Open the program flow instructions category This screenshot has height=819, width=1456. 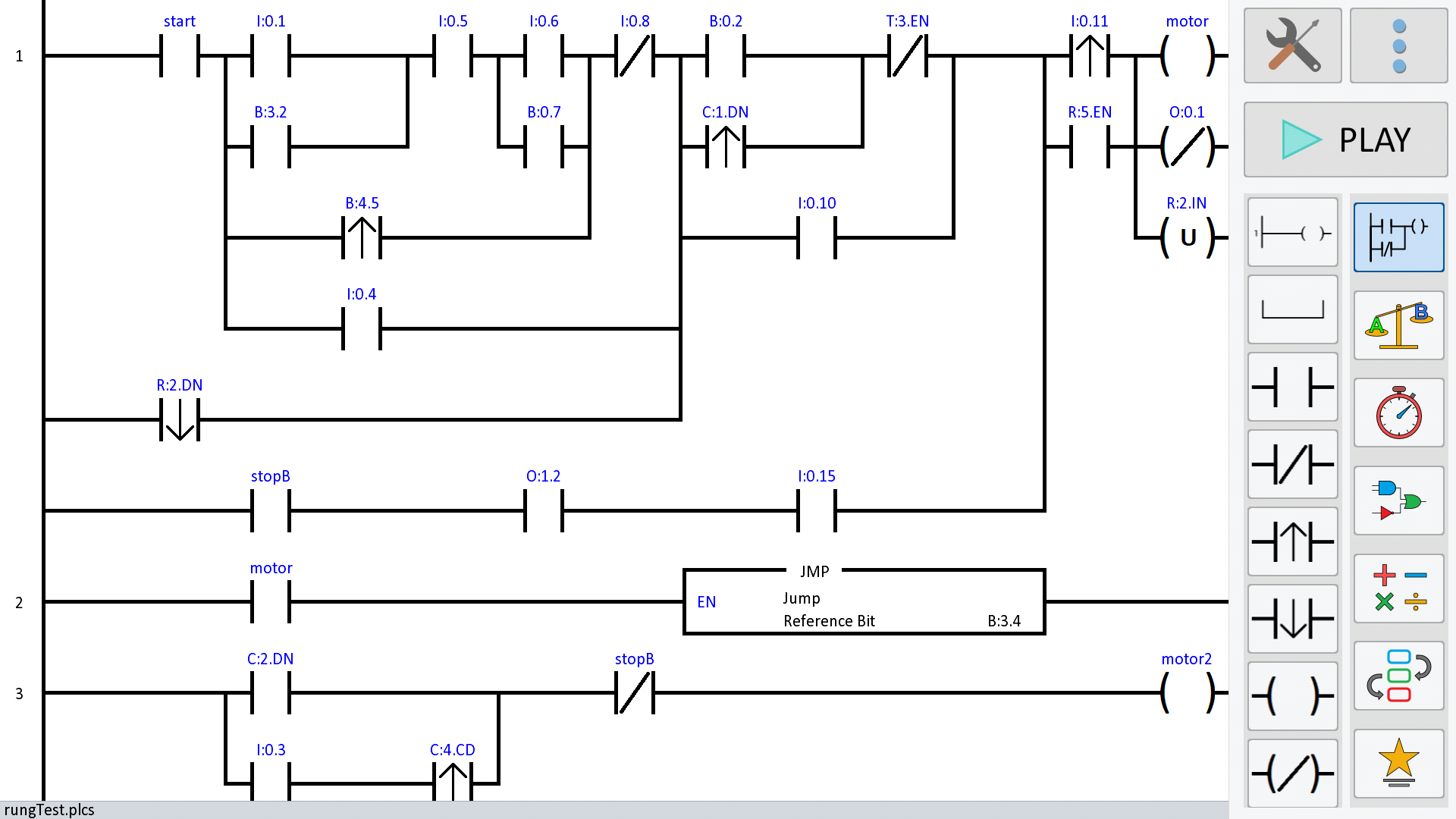point(1398,676)
